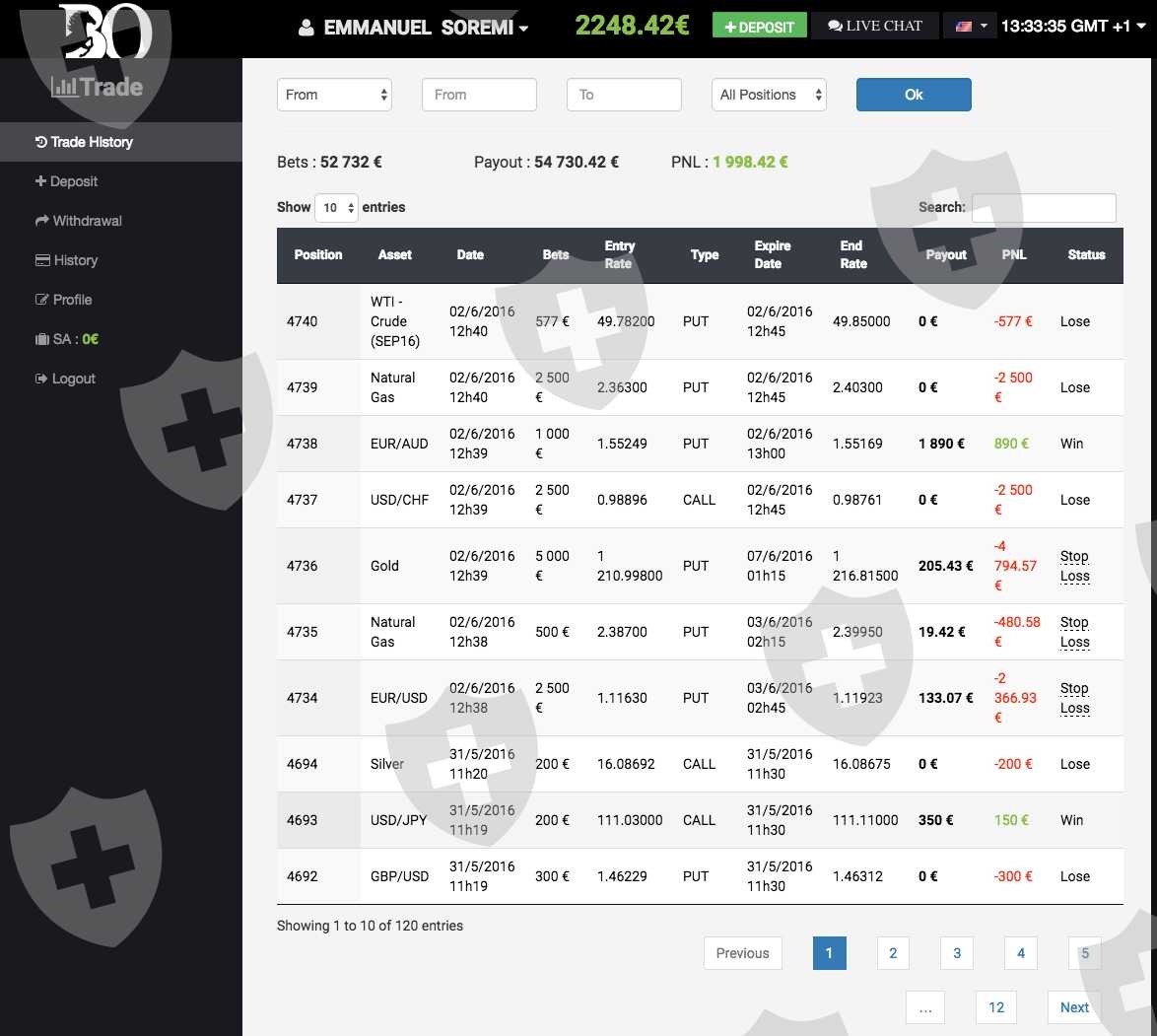Sort table by Type column header
The width and height of the screenshot is (1157, 1036).
click(704, 254)
